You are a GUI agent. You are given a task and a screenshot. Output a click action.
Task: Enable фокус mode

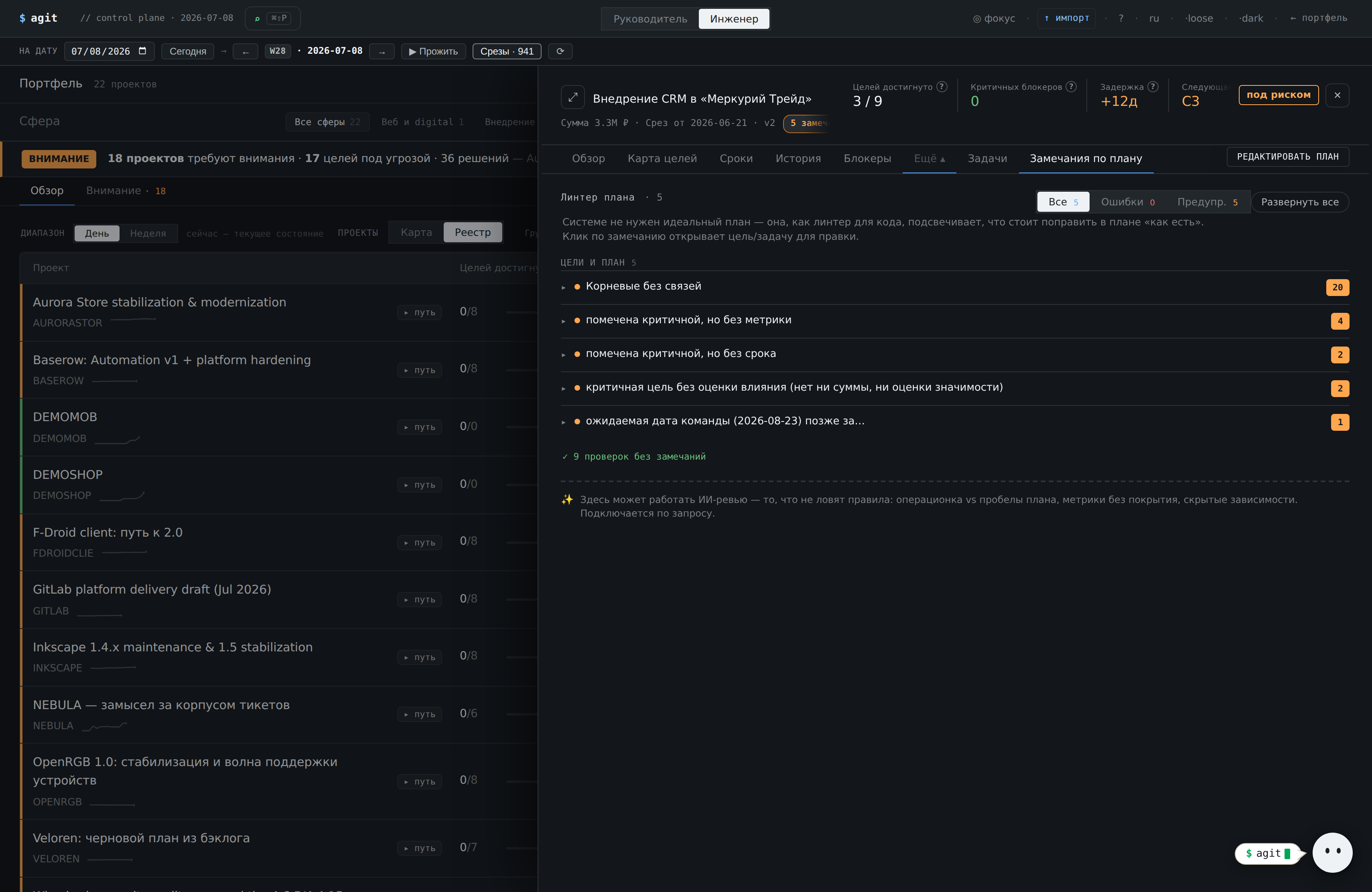[994, 18]
